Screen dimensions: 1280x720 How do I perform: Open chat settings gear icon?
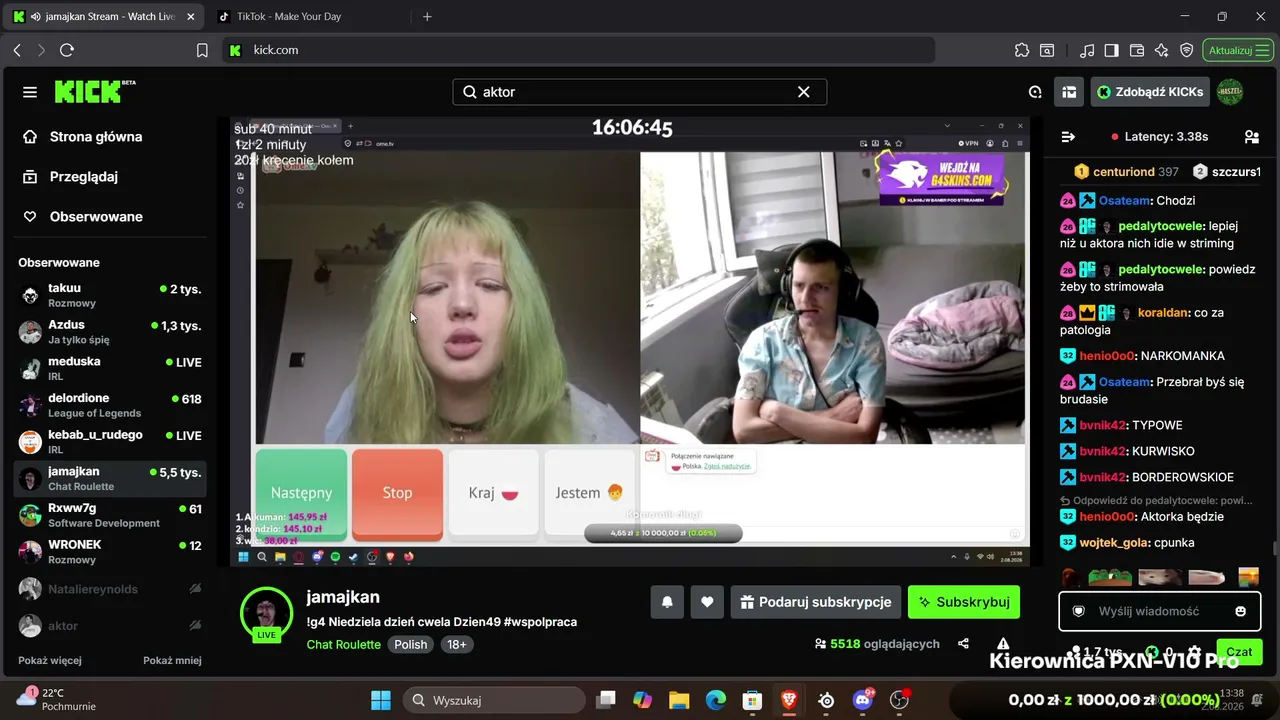pyautogui.click(x=1194, y=652)
